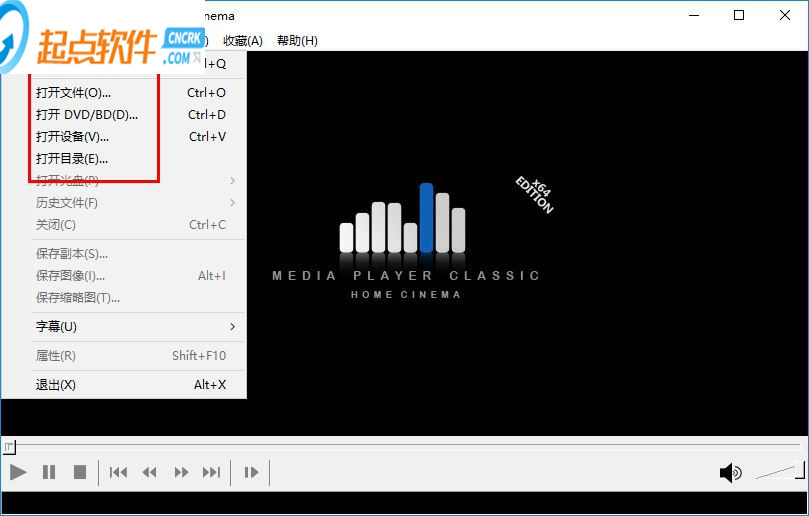Expand the 历史文件(F) submenu arrow
The width and height of the screenshot is (809, 516).
coord(233,203)
